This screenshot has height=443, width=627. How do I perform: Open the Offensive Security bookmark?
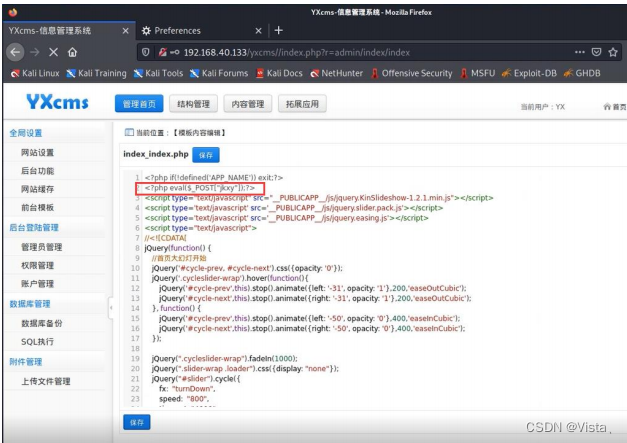tap(411, 73)
